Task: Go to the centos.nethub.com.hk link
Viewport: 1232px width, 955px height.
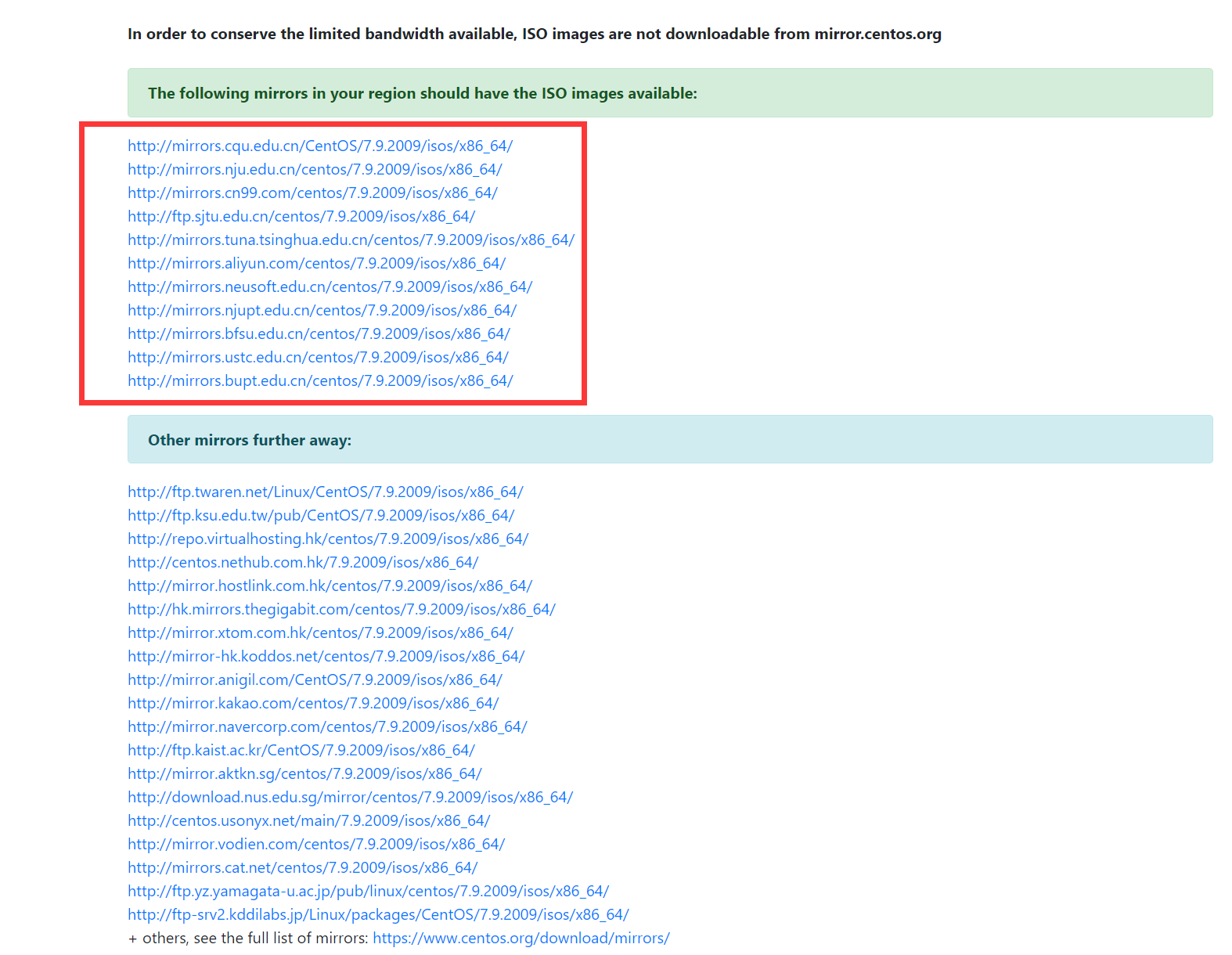Action: click(303, 562)
